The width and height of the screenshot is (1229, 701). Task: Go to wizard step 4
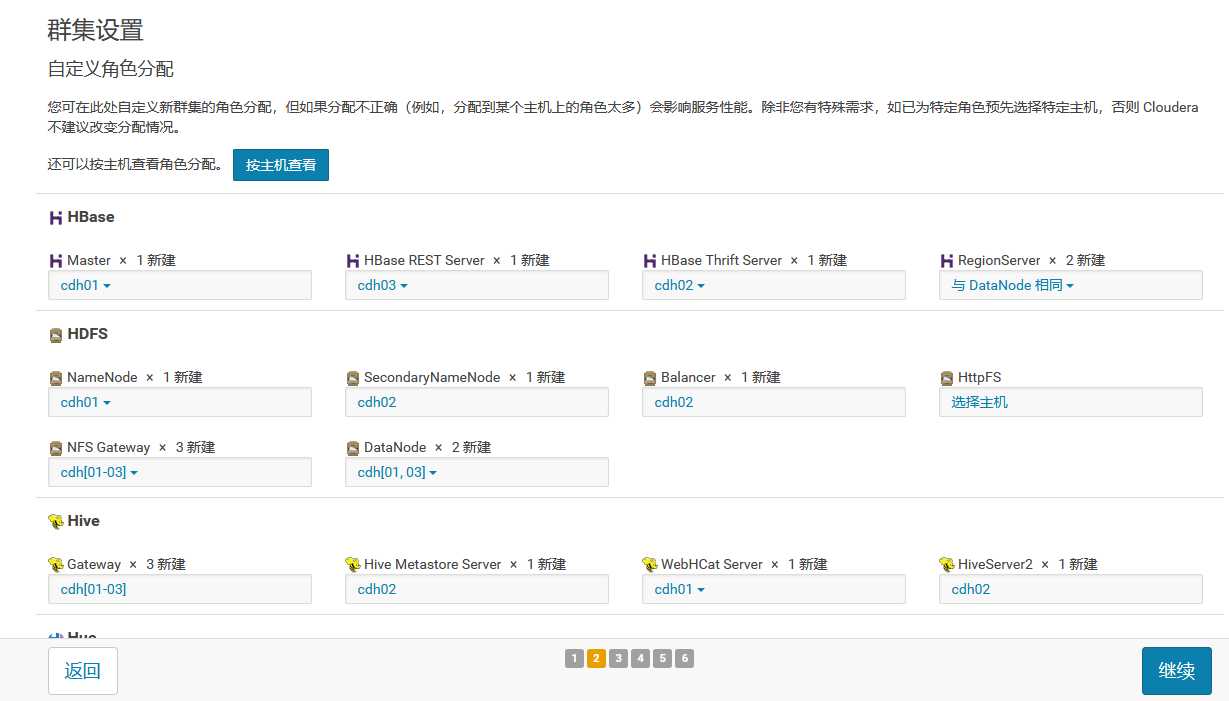tap(640, 658)
